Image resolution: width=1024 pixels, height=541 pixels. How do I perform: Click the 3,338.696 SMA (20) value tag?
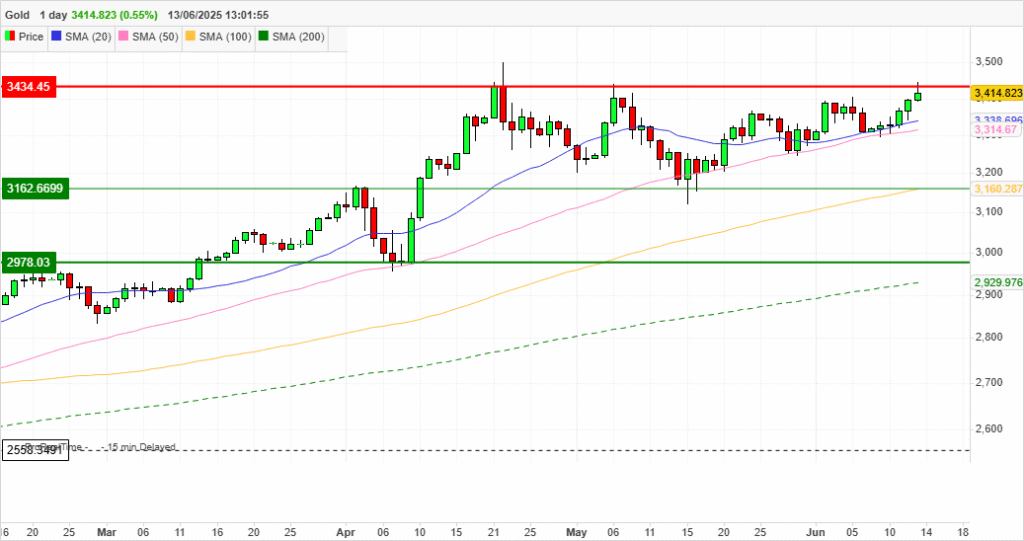point(998,120)
